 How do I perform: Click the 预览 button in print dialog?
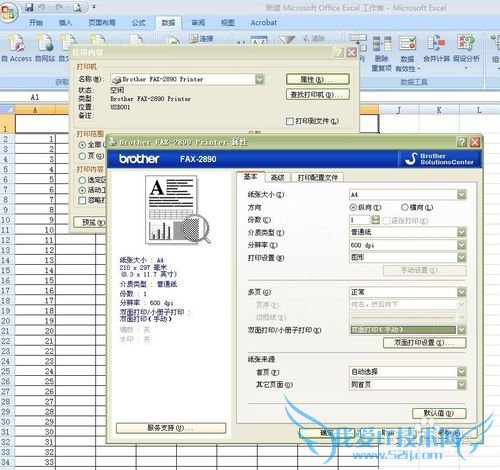(90, 222)
